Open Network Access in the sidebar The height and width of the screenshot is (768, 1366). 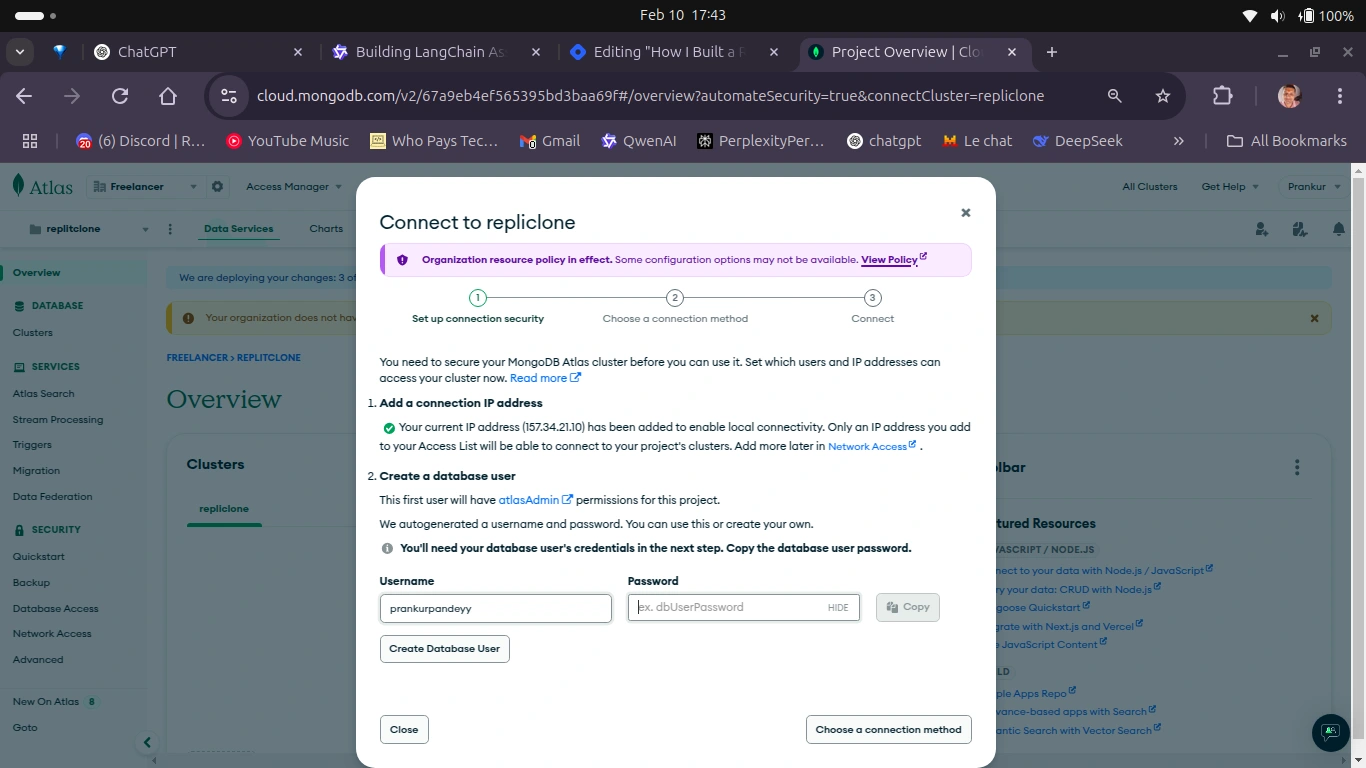click(x=52, y=634)
